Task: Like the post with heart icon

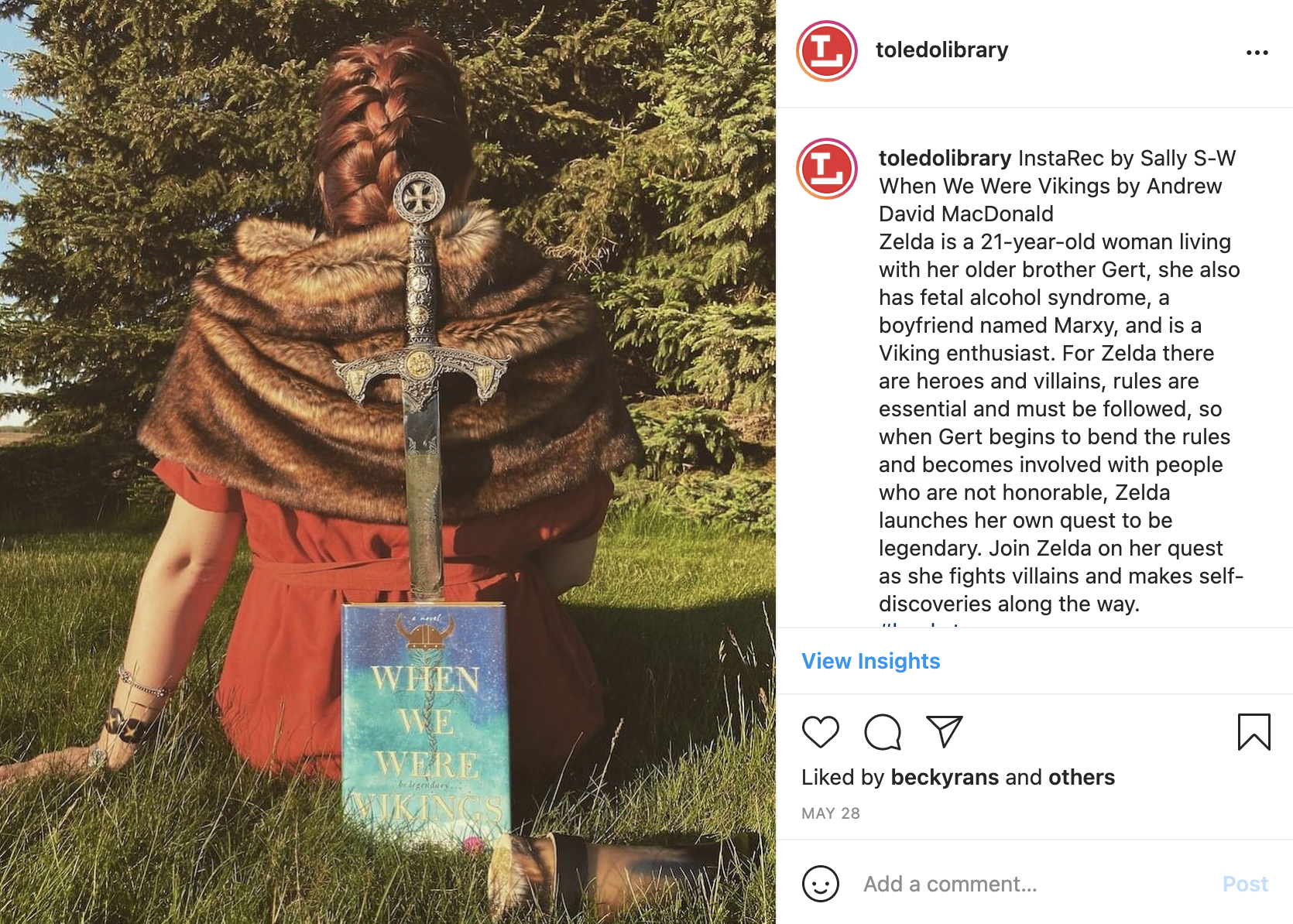Action: [x=820, y=732]
